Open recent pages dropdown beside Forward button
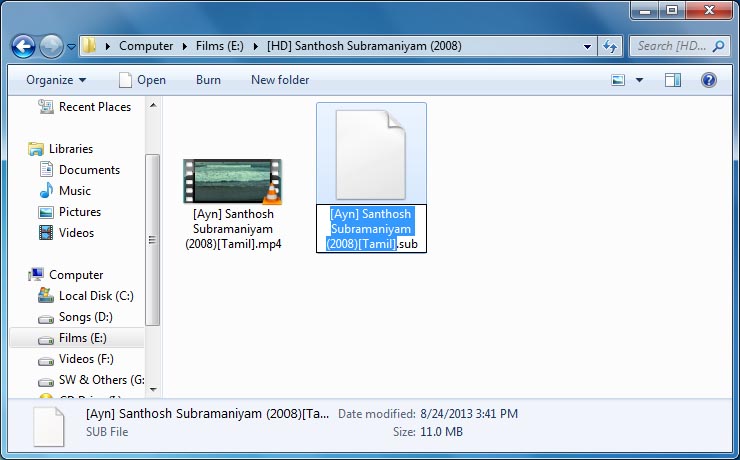Image resolution: width=740 pixels, height=460 pixels. [71, 47]
